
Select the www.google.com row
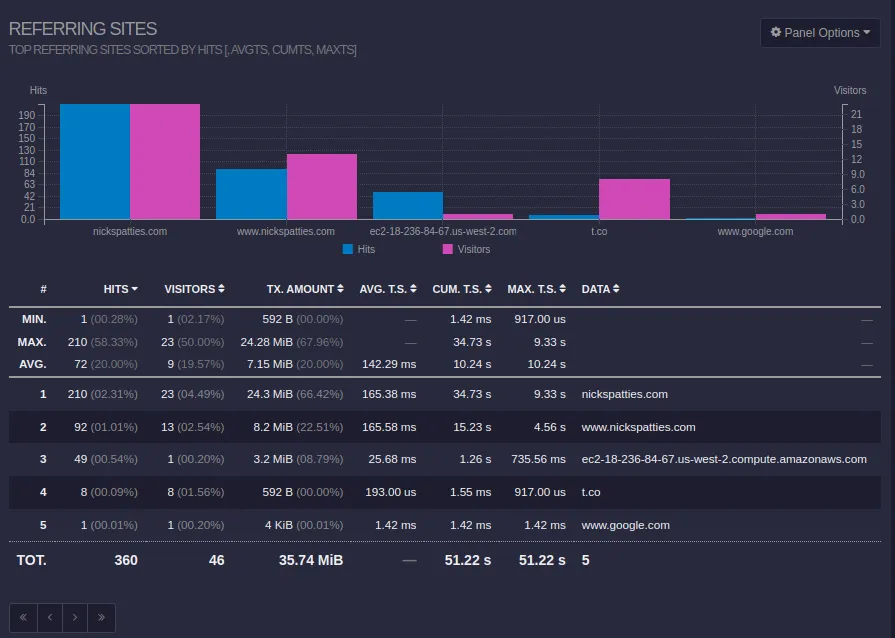tap(400, 524)
